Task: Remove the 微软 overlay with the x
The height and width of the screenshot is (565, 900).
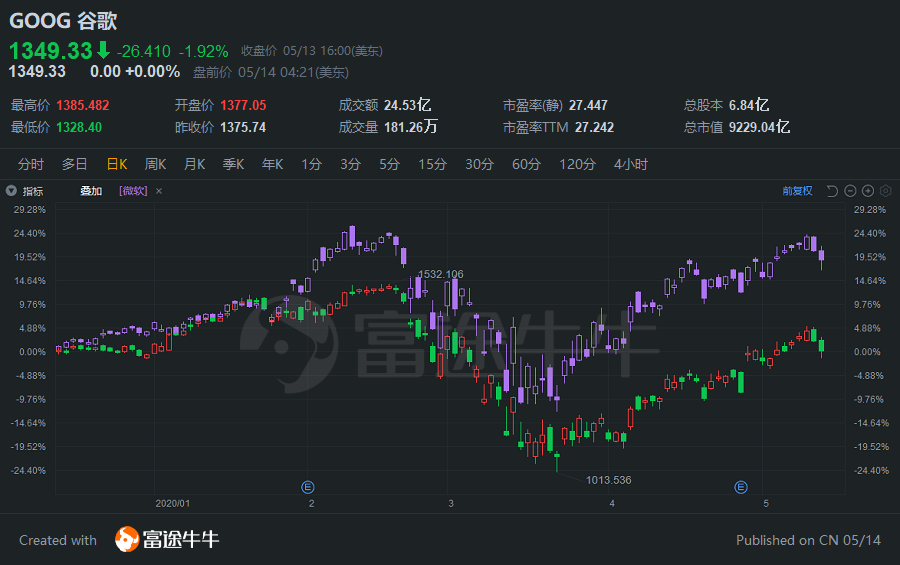Action: (159, 191)
